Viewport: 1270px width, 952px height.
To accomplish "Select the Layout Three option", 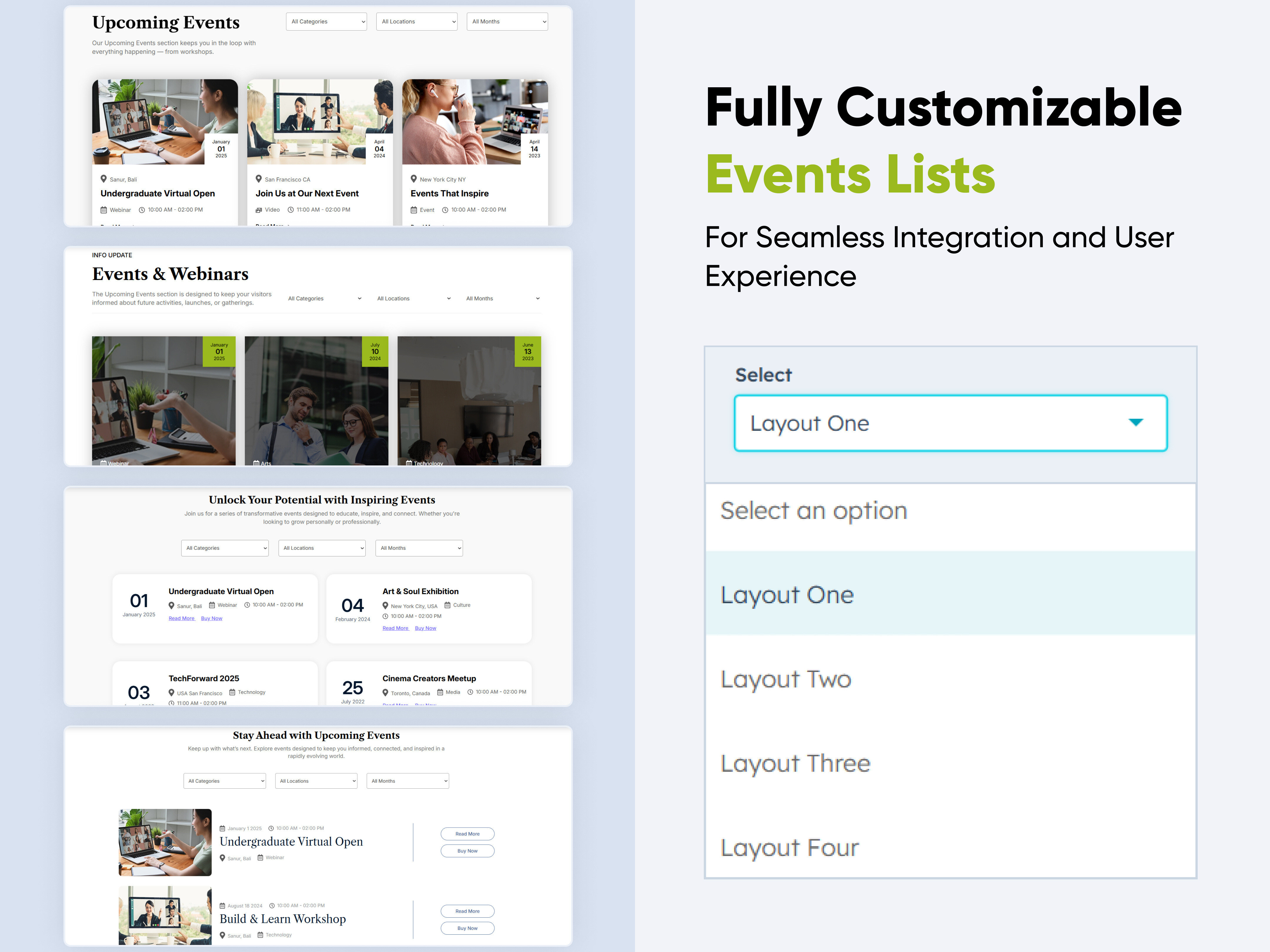I will 795,763.
